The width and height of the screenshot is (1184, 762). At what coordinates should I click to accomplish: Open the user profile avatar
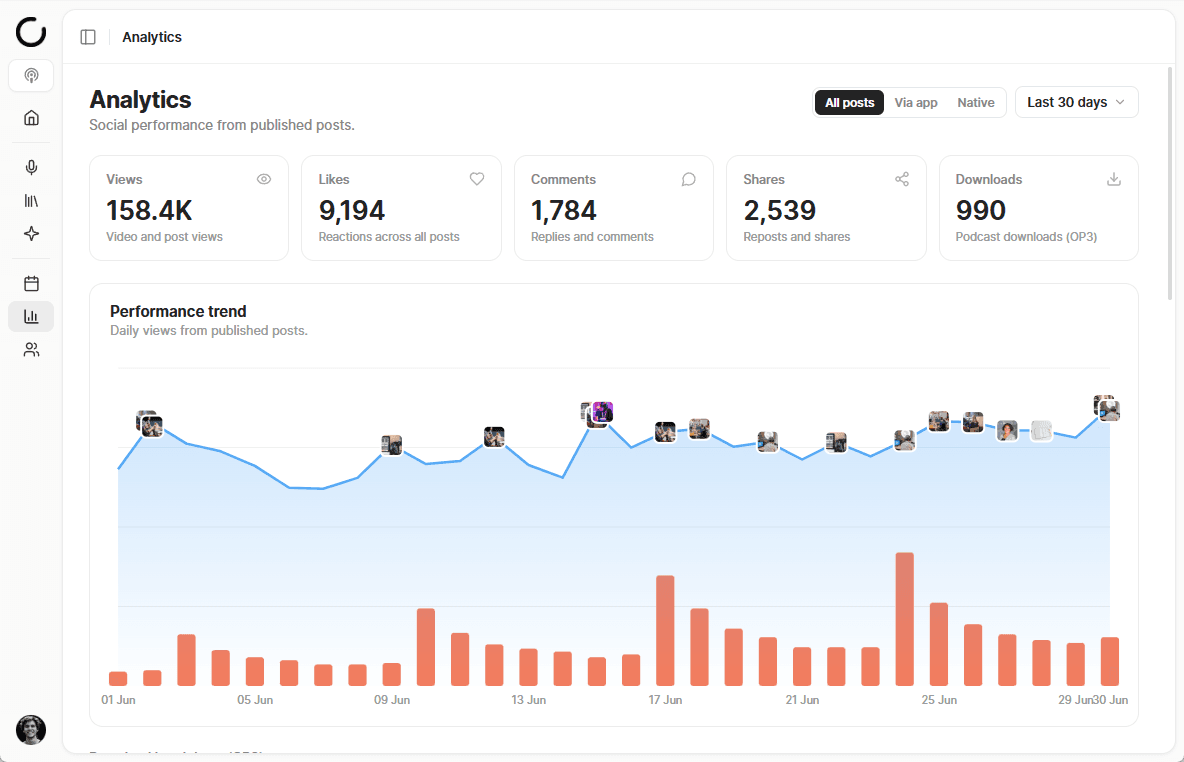(x=31, y=730)
